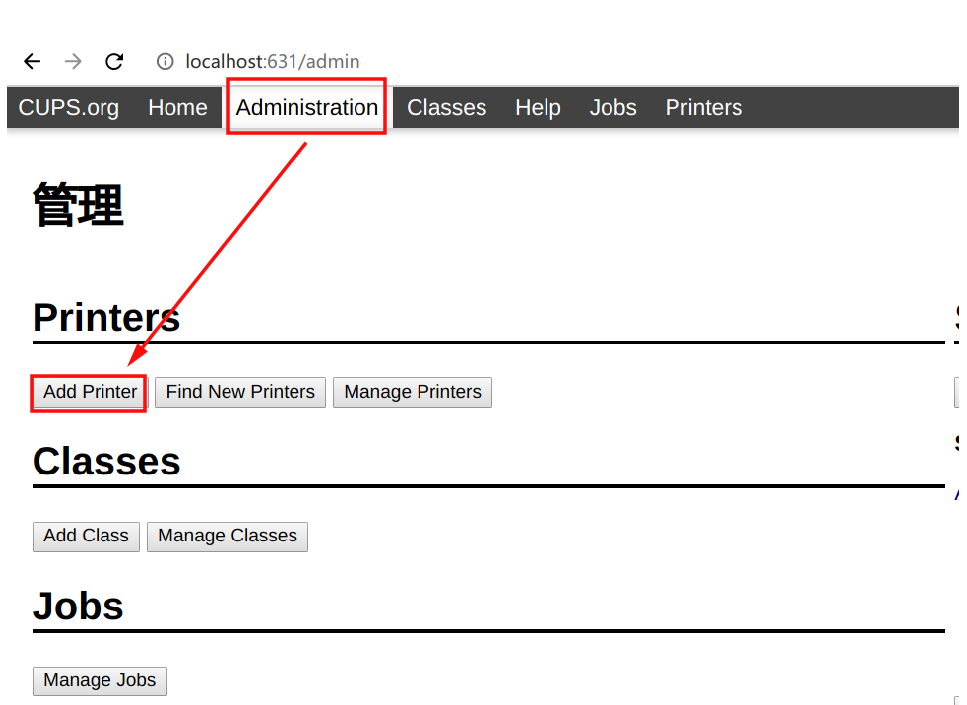Click the browser forward arrow

click(x=73, y=62)
